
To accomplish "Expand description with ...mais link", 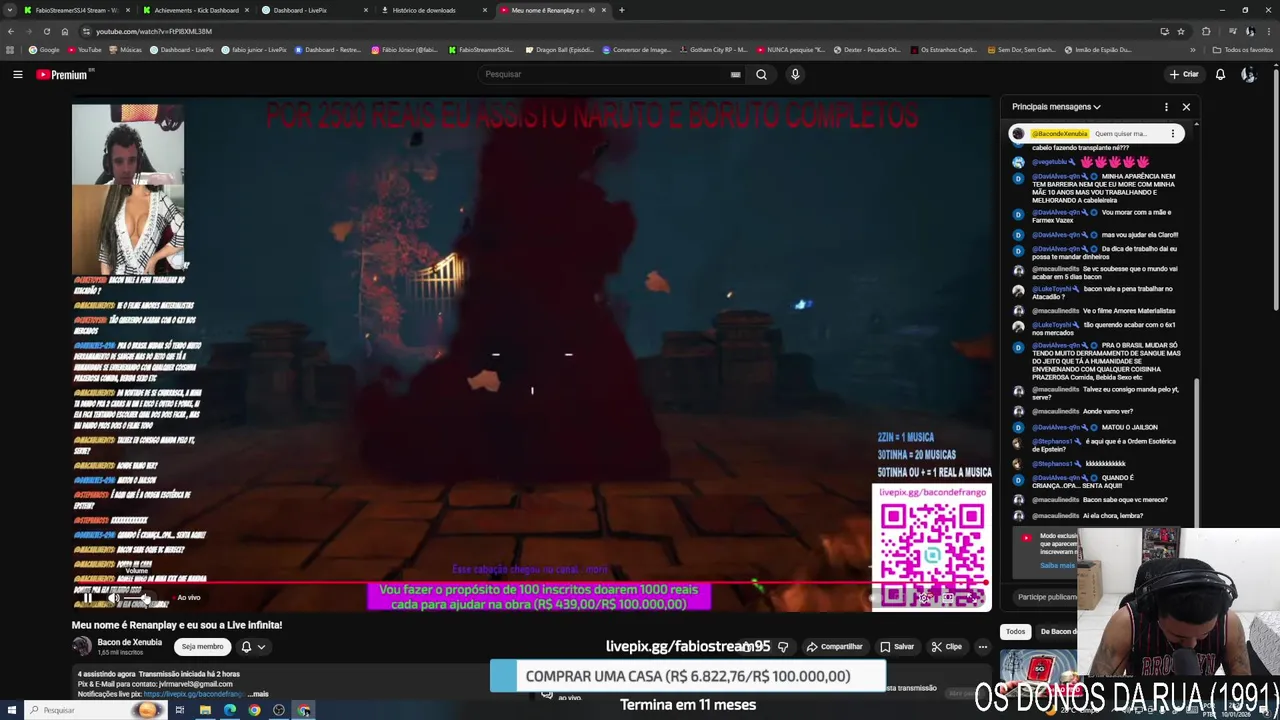I will (x=258, y=693).
